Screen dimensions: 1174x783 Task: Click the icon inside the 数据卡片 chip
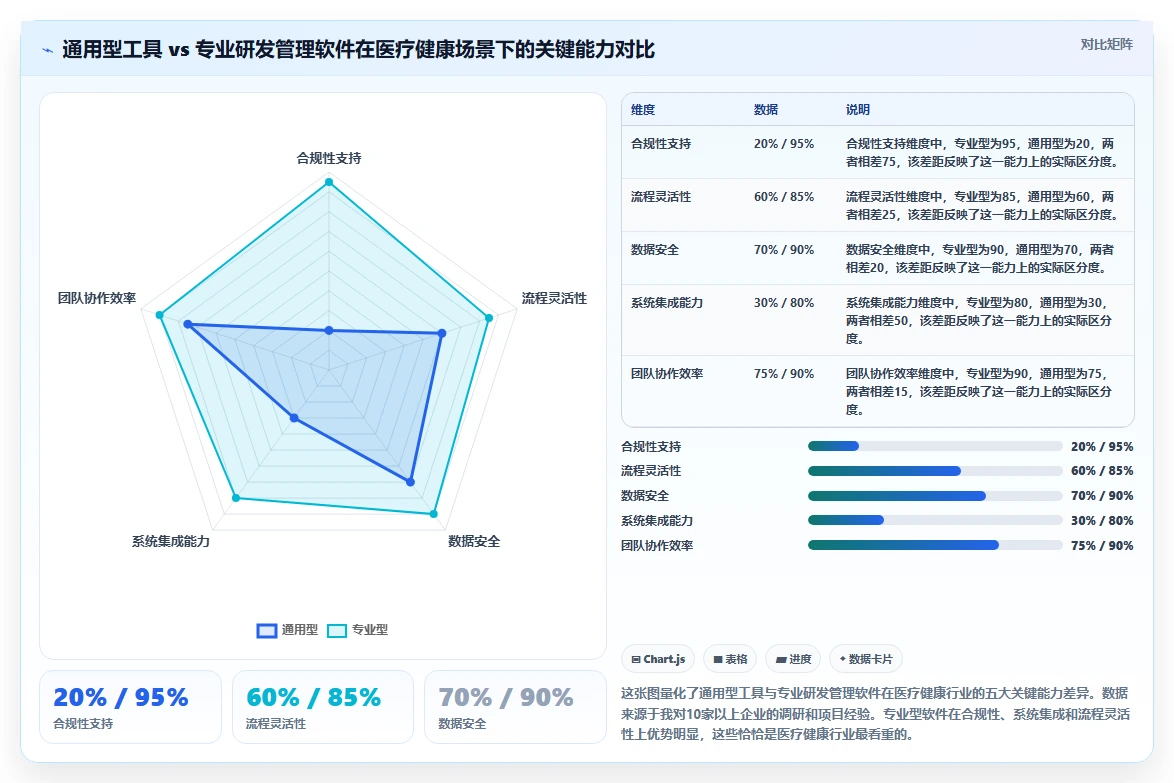[842, 659]
